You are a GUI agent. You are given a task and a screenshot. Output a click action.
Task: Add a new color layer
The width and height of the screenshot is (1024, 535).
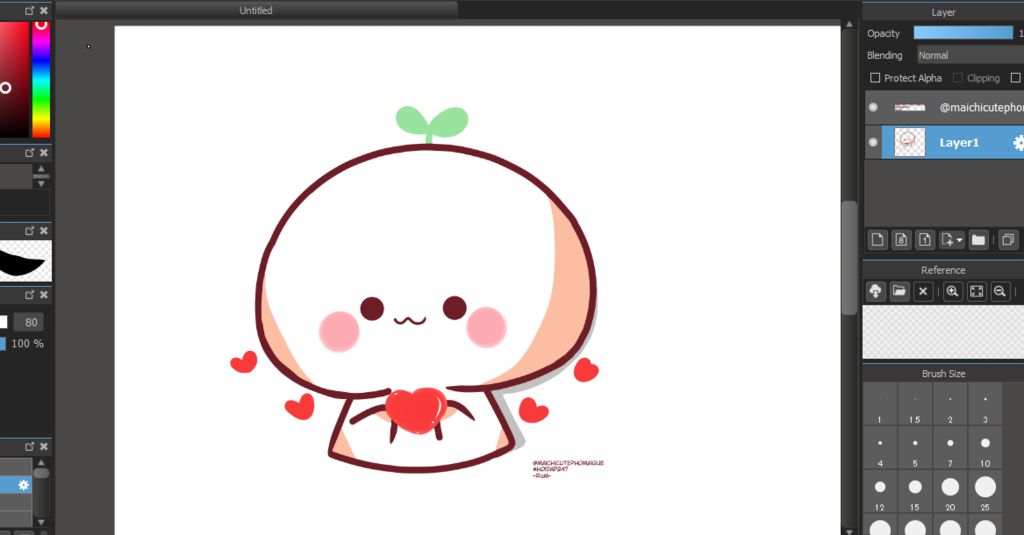877,240
